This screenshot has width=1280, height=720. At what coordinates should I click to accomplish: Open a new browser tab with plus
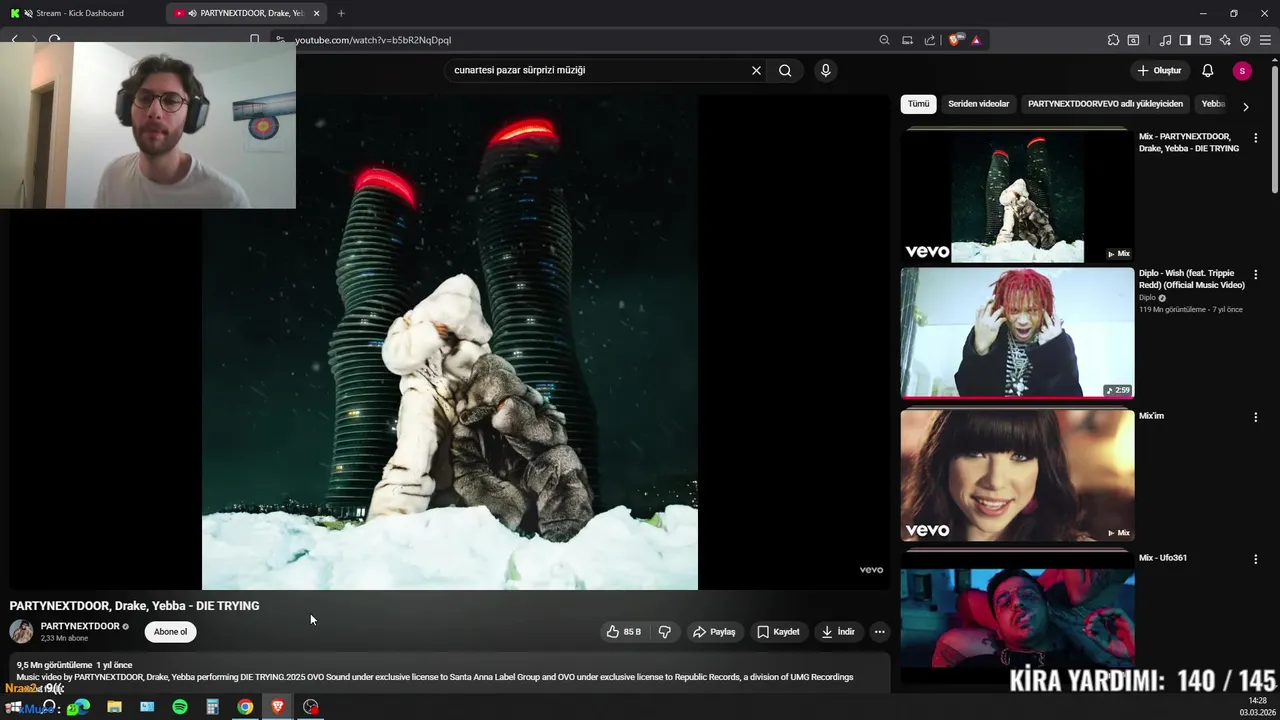pyautogui.click(x=341, y=13)
